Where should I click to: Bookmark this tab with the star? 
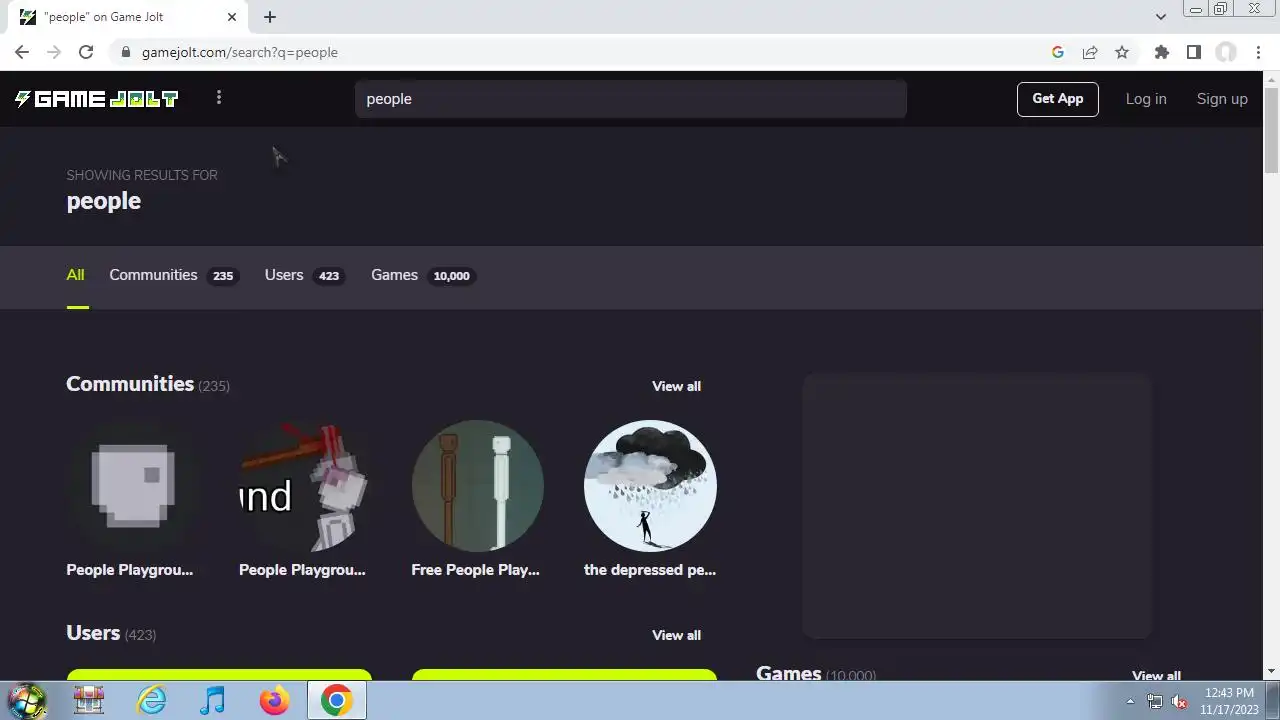coord(1122,52)
